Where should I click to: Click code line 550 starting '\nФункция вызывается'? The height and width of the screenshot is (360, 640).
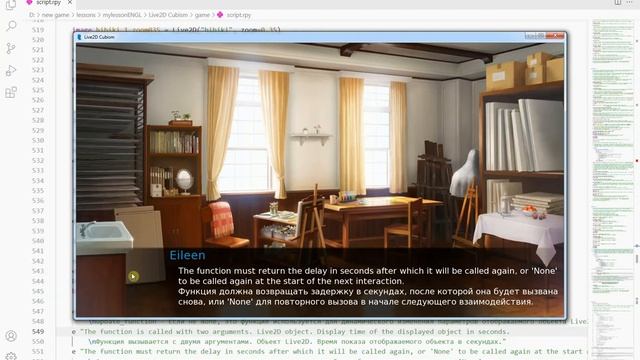point(297,342)
